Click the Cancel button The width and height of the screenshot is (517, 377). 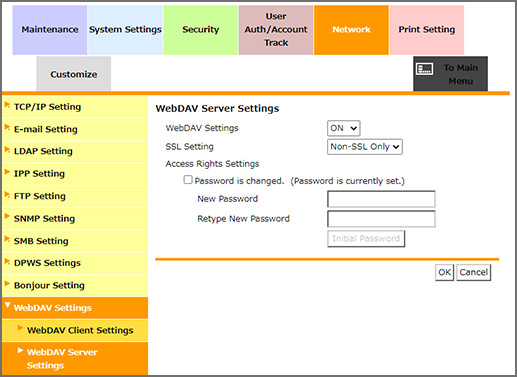[x=474, y=272]
